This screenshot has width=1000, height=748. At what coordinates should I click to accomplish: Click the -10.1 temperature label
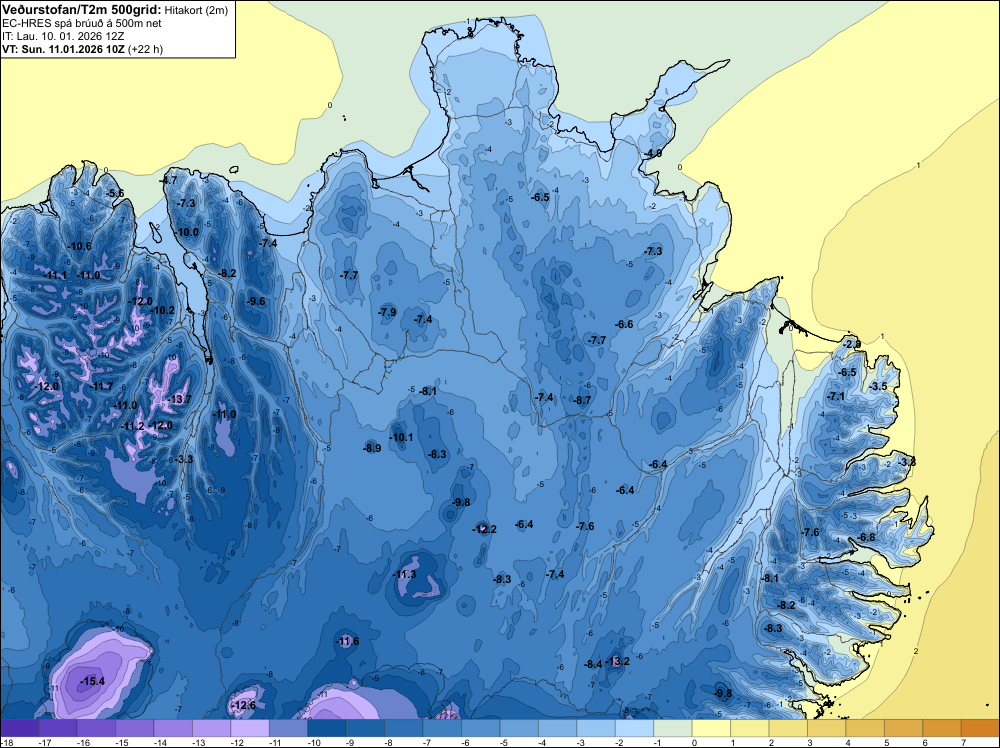click(401, 437)
